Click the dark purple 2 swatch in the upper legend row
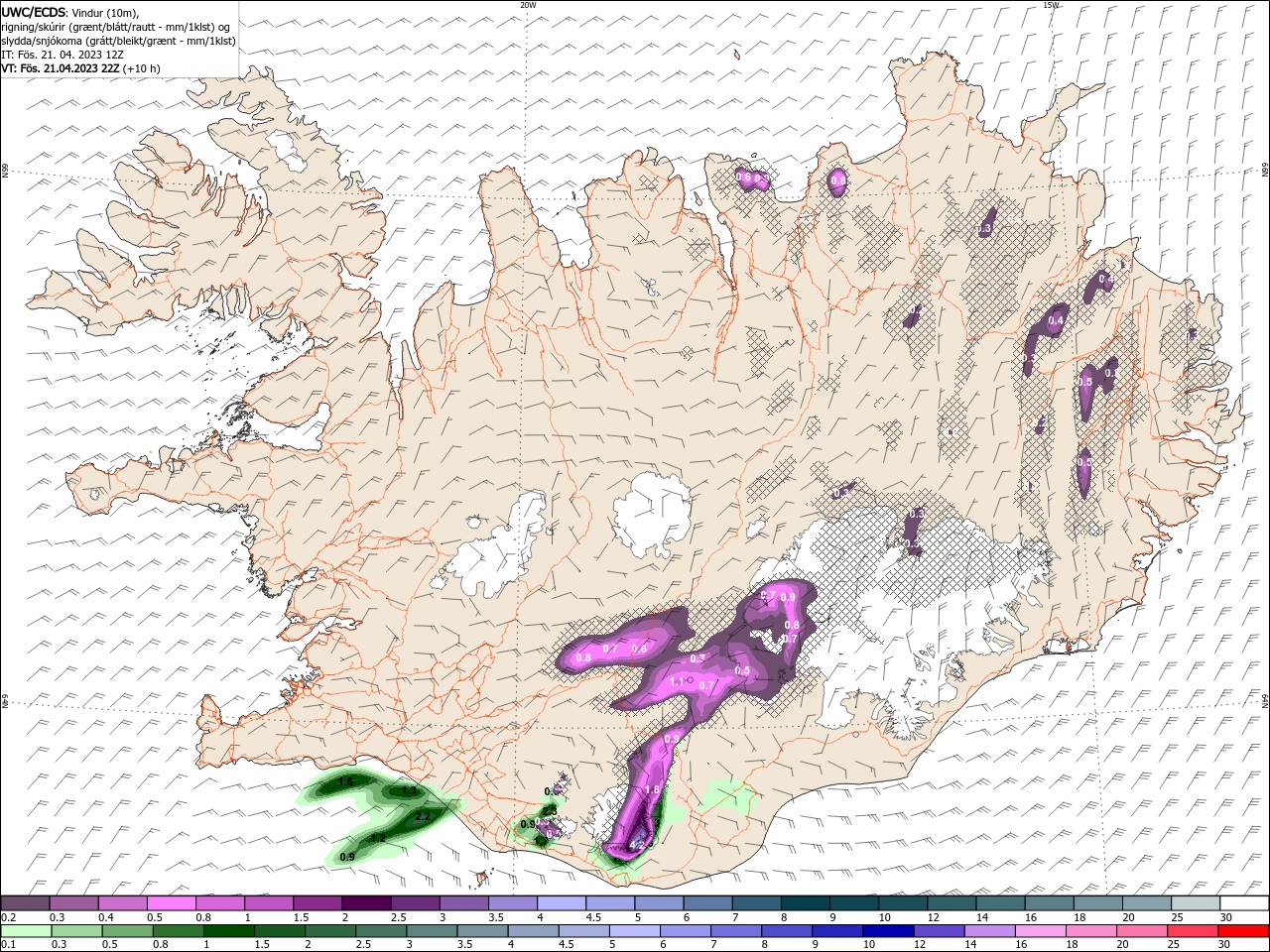 point(365,903)
